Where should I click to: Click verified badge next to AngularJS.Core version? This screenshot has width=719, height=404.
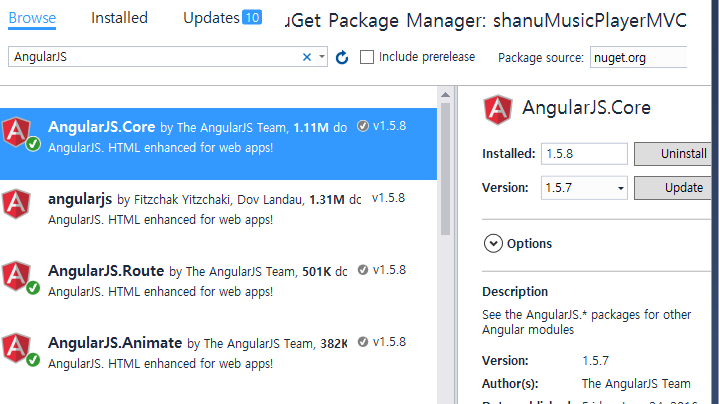click(x=363, y=126)
